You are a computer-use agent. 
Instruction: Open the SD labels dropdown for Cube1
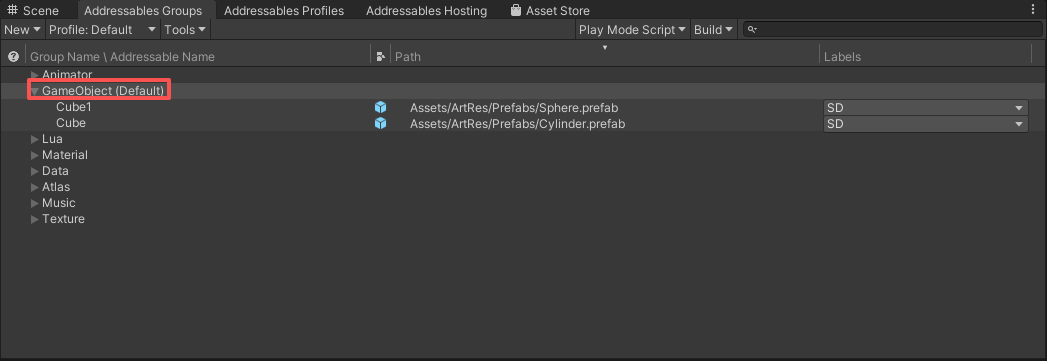pyautogui.click(x=925, y=108)
